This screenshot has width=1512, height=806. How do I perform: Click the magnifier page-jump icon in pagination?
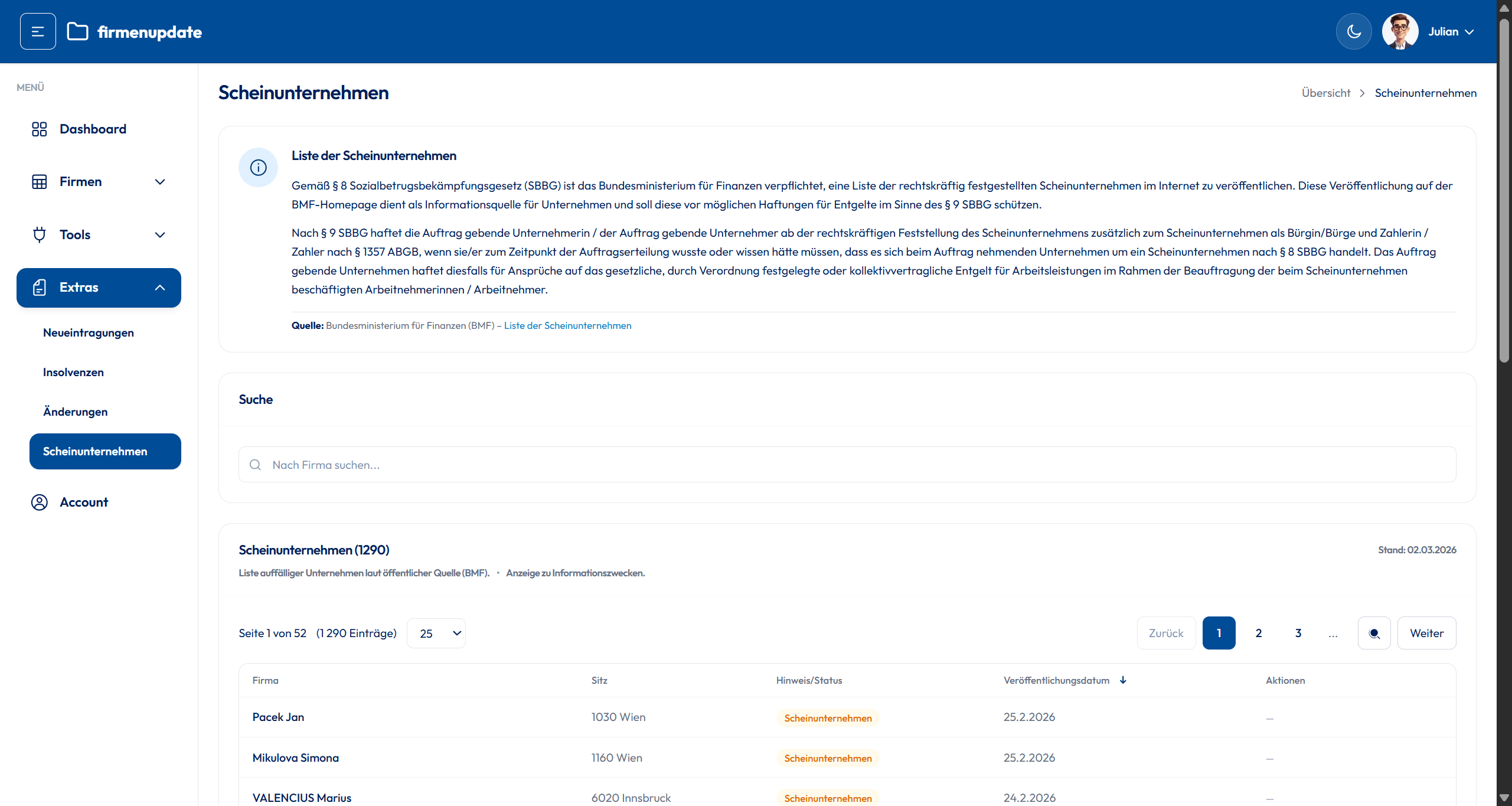[x=1374, y=632]
